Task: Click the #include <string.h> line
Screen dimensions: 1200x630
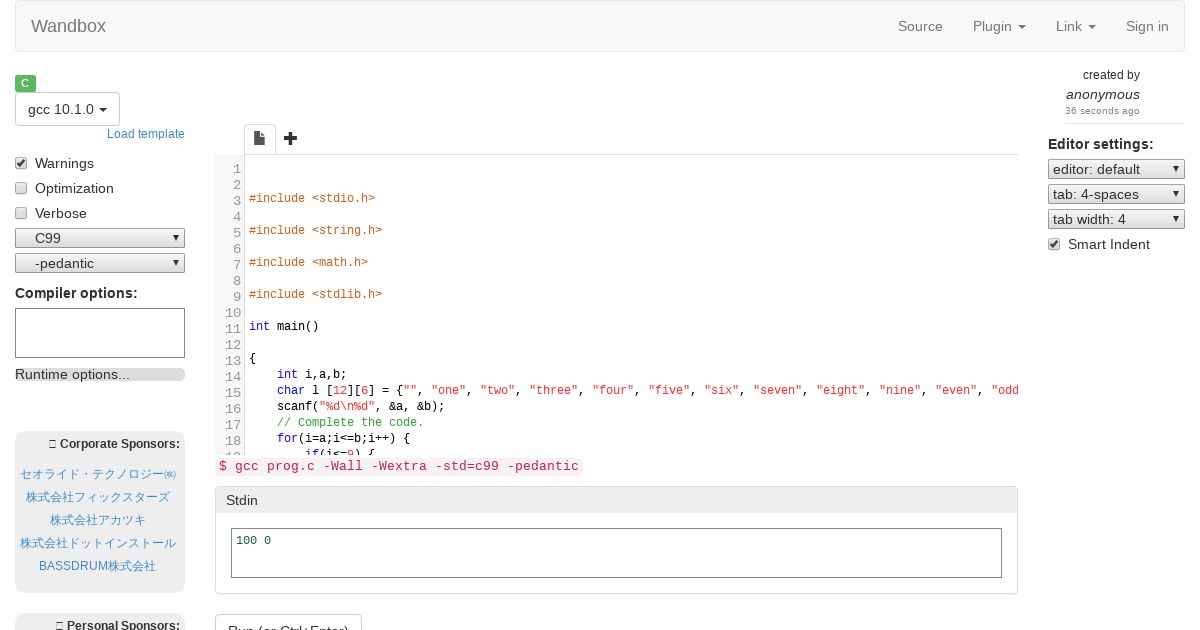Action: click(315, 230)
